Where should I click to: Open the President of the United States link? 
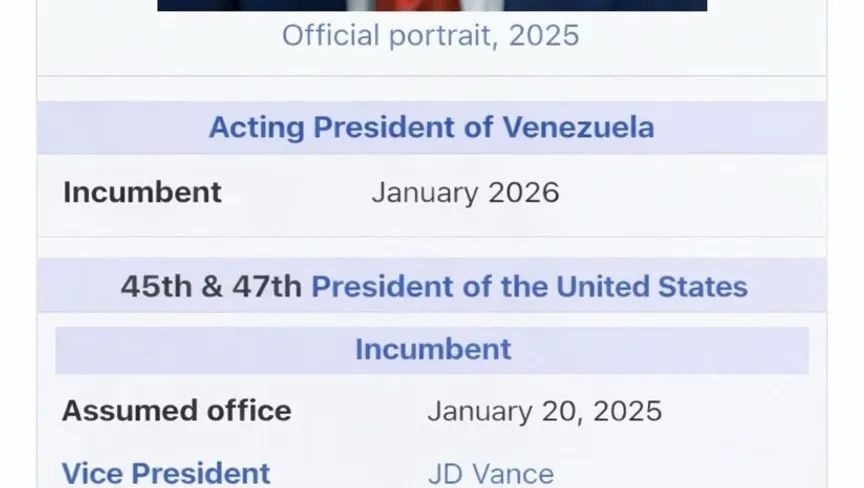pos(529,287)
